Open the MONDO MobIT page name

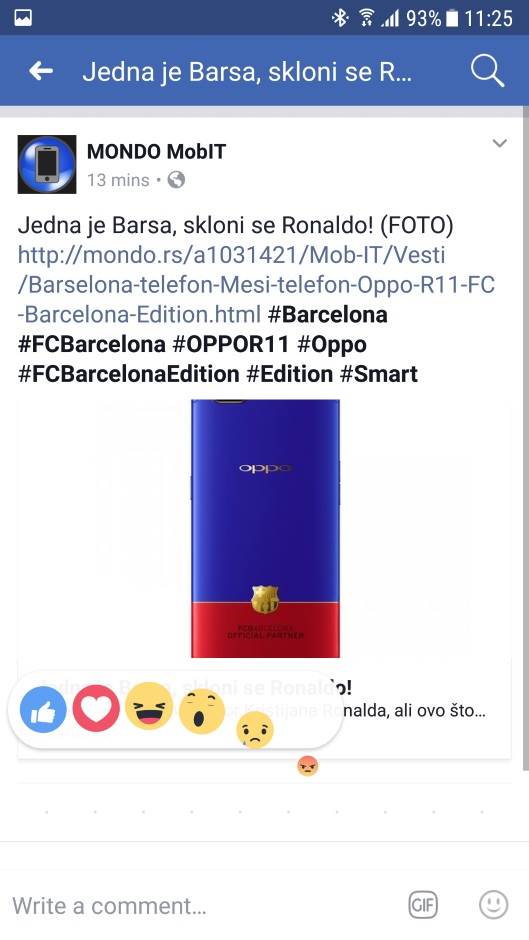click(157, 152)
